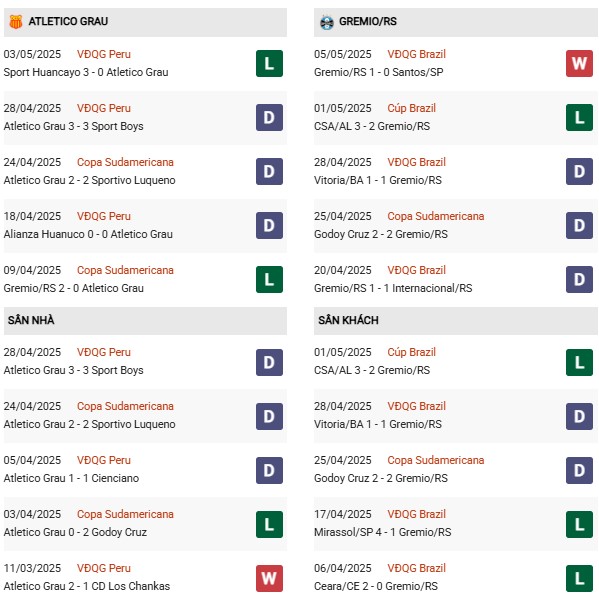
Task: Click the L badge for Sport Huancayo match
Action: coord(269,63)
